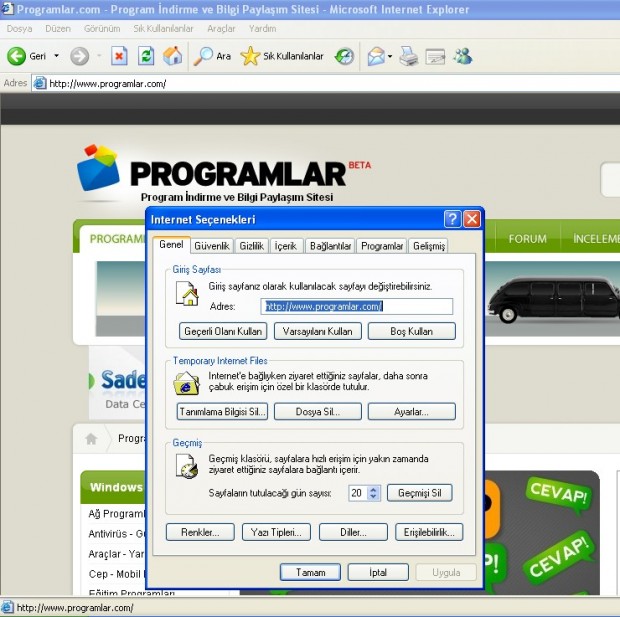Click Renkler button
This screenshot has width=620, height=617.
point(200,532)
